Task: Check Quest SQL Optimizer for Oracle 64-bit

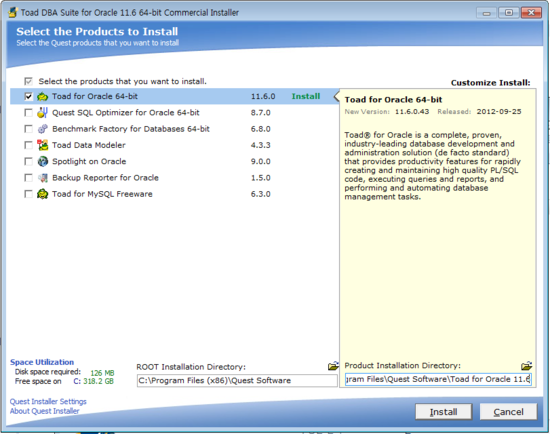Action: pos(28,113)
